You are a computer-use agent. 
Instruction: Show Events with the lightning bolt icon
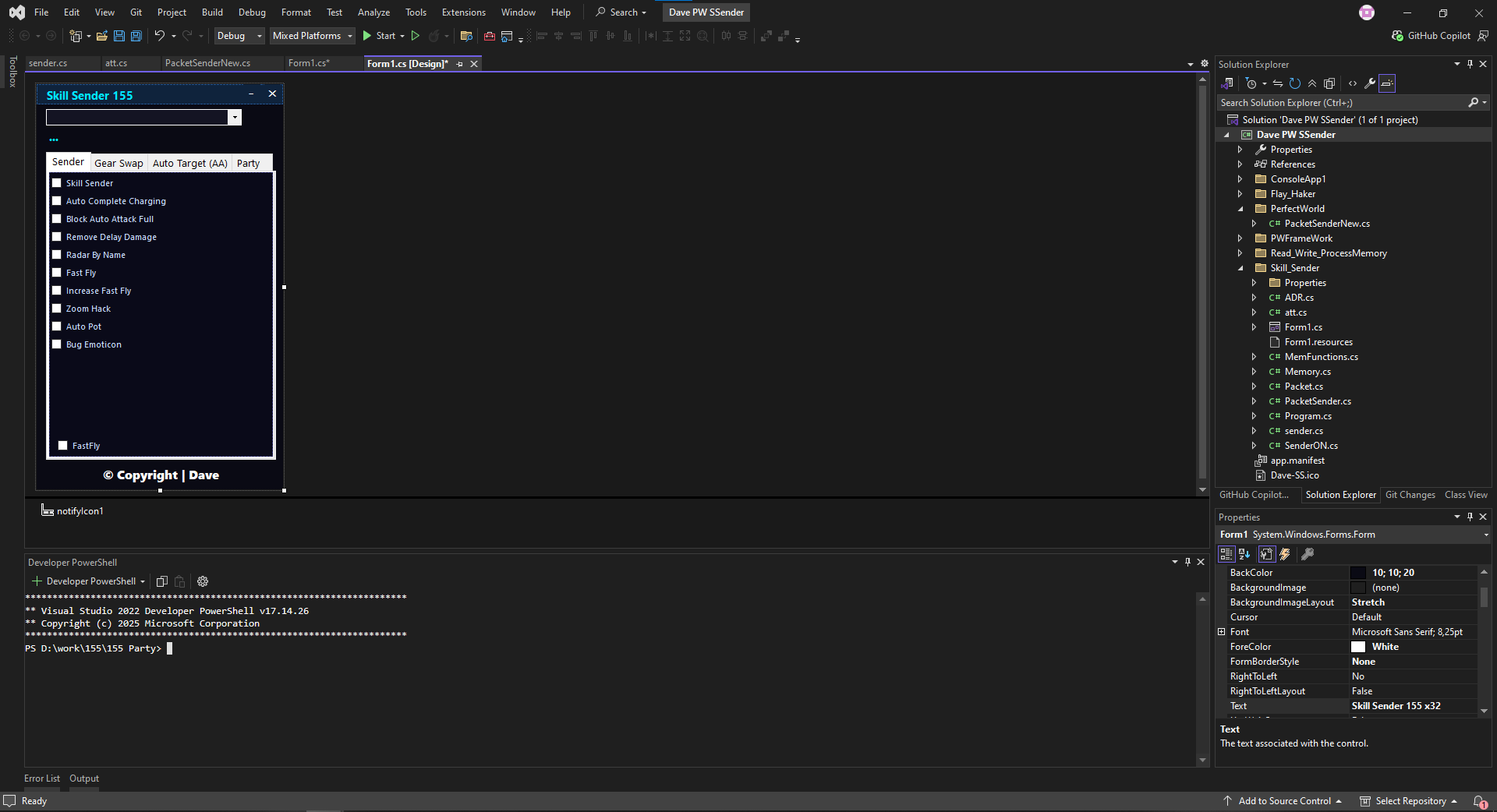coord(1285,554)
